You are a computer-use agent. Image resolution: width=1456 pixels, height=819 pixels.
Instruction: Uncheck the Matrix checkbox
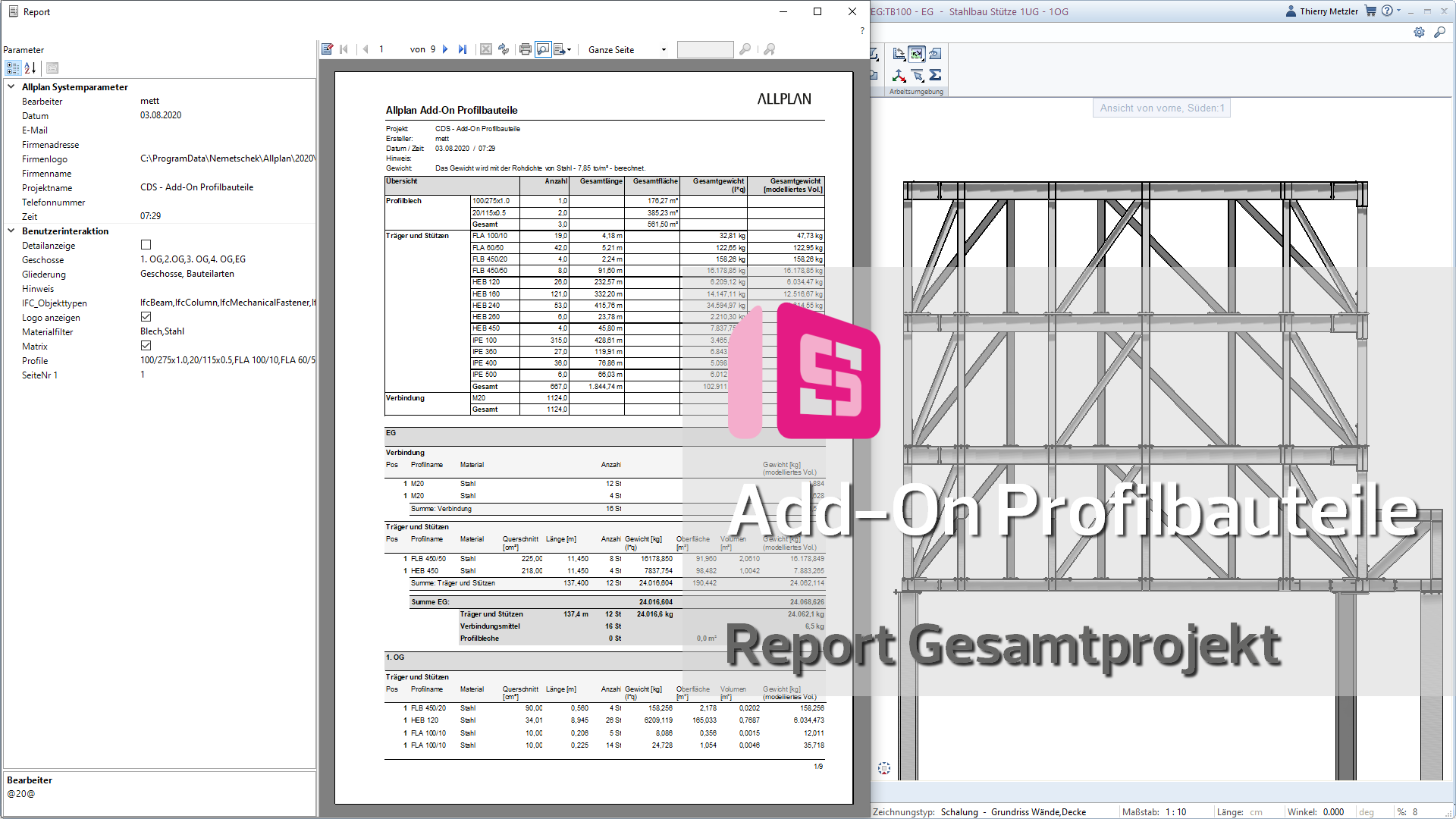coord(146,346)
